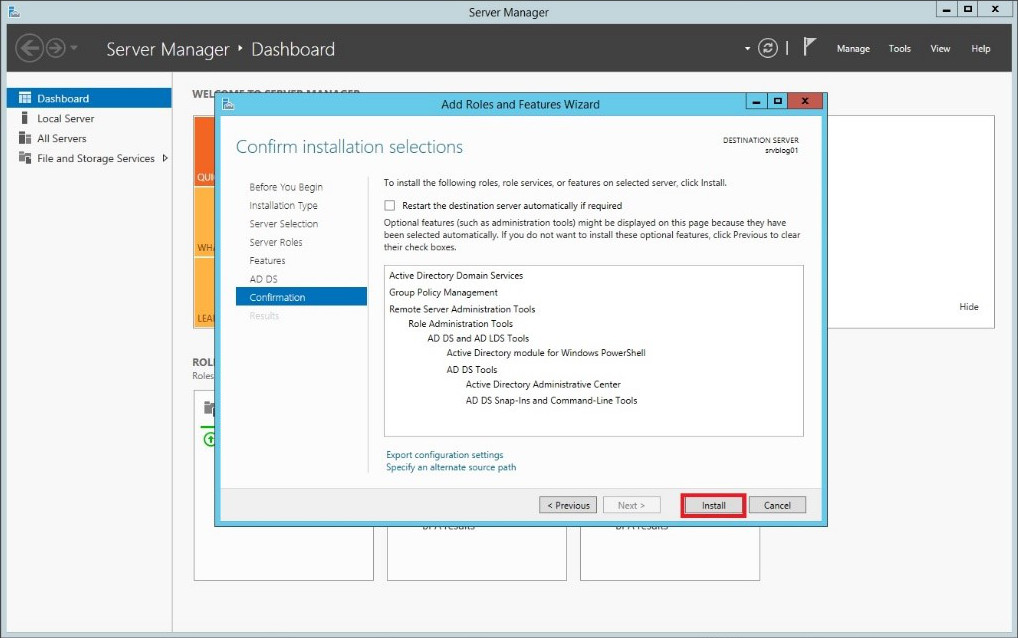The height and width of the screenshot is (638, 1018).
Task: Select Active Directory Administrative Center entry
Action: coord(543,384)
